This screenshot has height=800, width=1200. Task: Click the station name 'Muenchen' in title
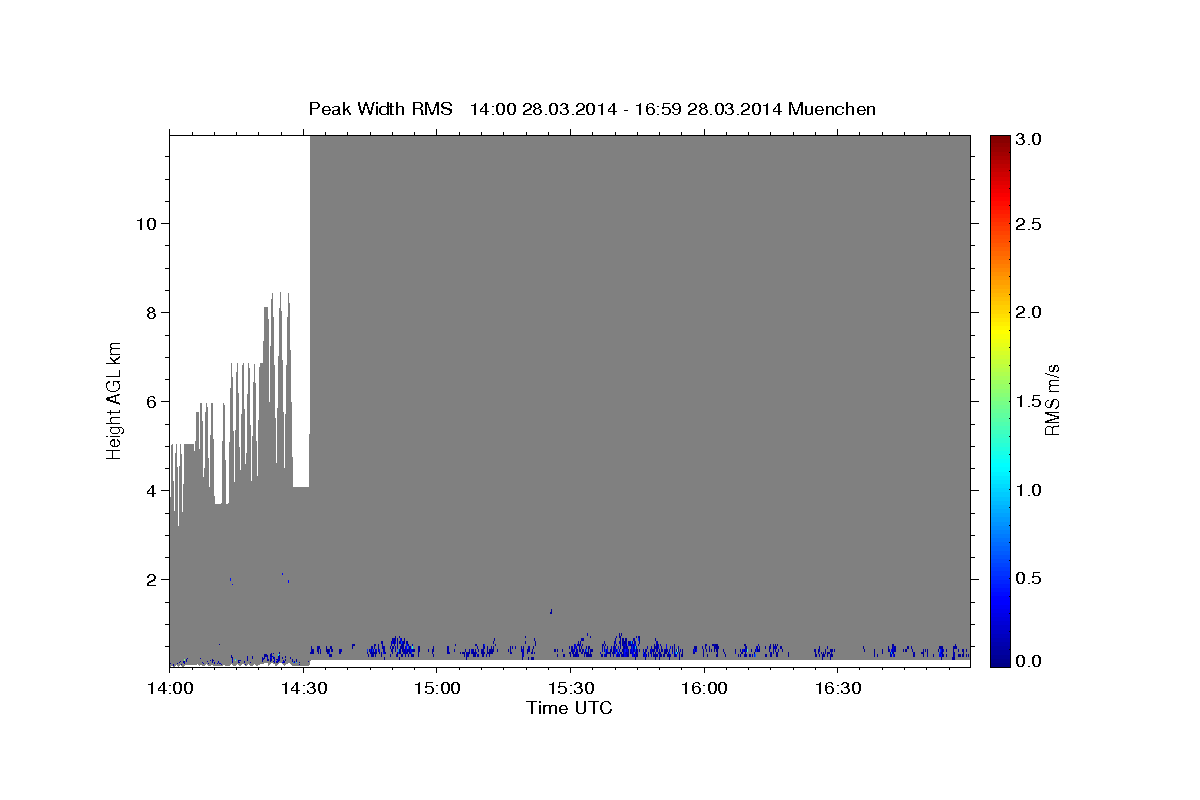tap(832, 109)
